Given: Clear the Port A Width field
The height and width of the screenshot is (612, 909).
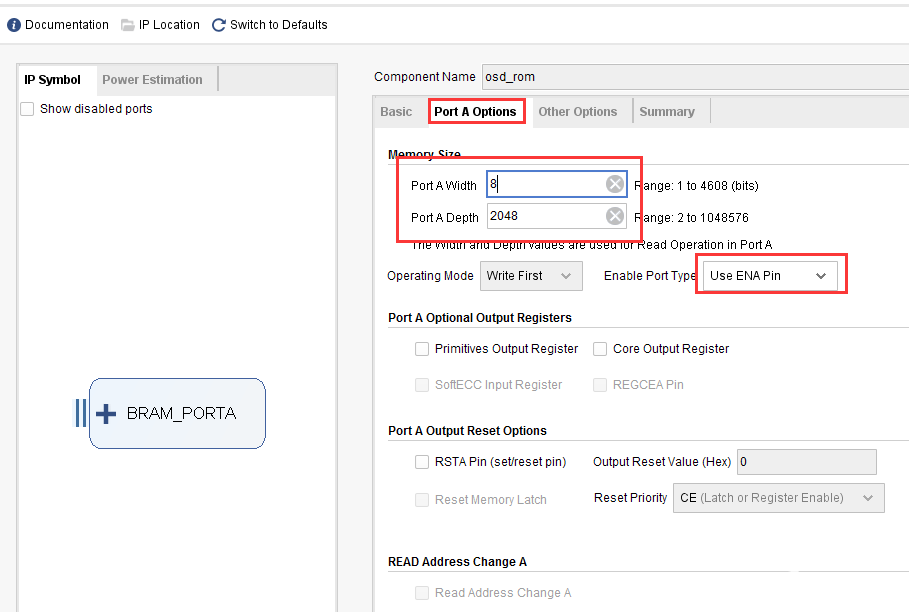Looking at the screenshot, I should click(615, 184).
